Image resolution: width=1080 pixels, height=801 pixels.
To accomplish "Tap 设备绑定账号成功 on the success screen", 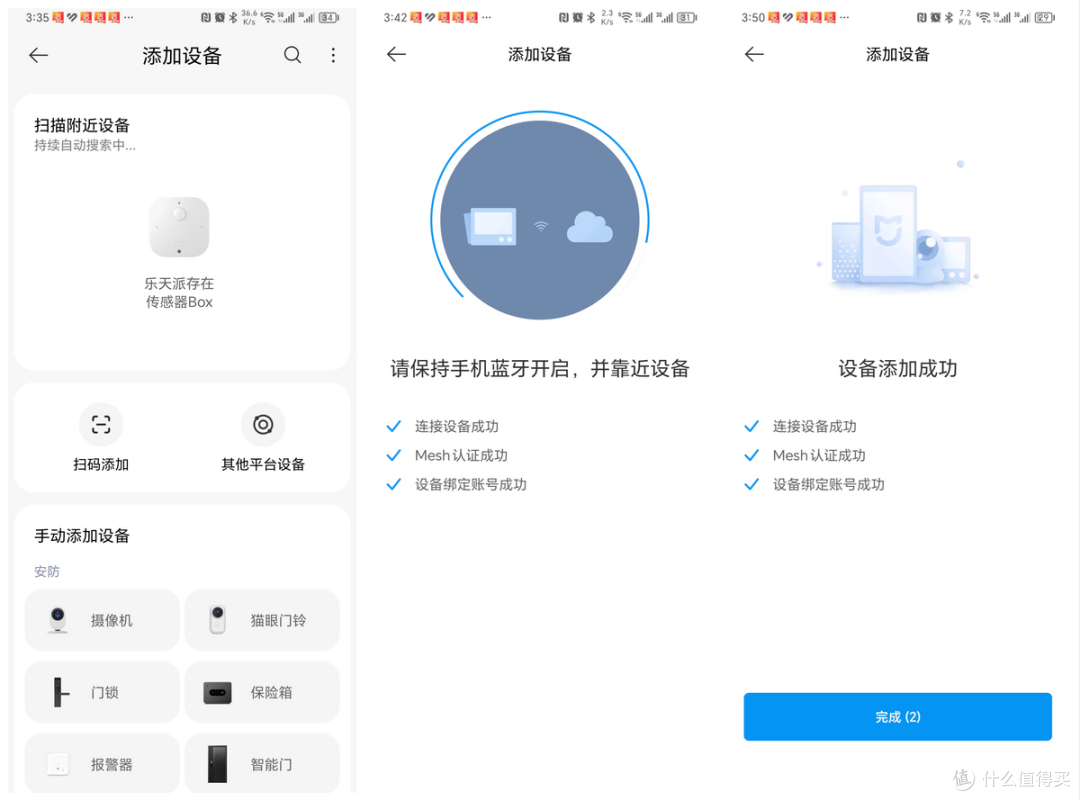I will coord(829,484).
